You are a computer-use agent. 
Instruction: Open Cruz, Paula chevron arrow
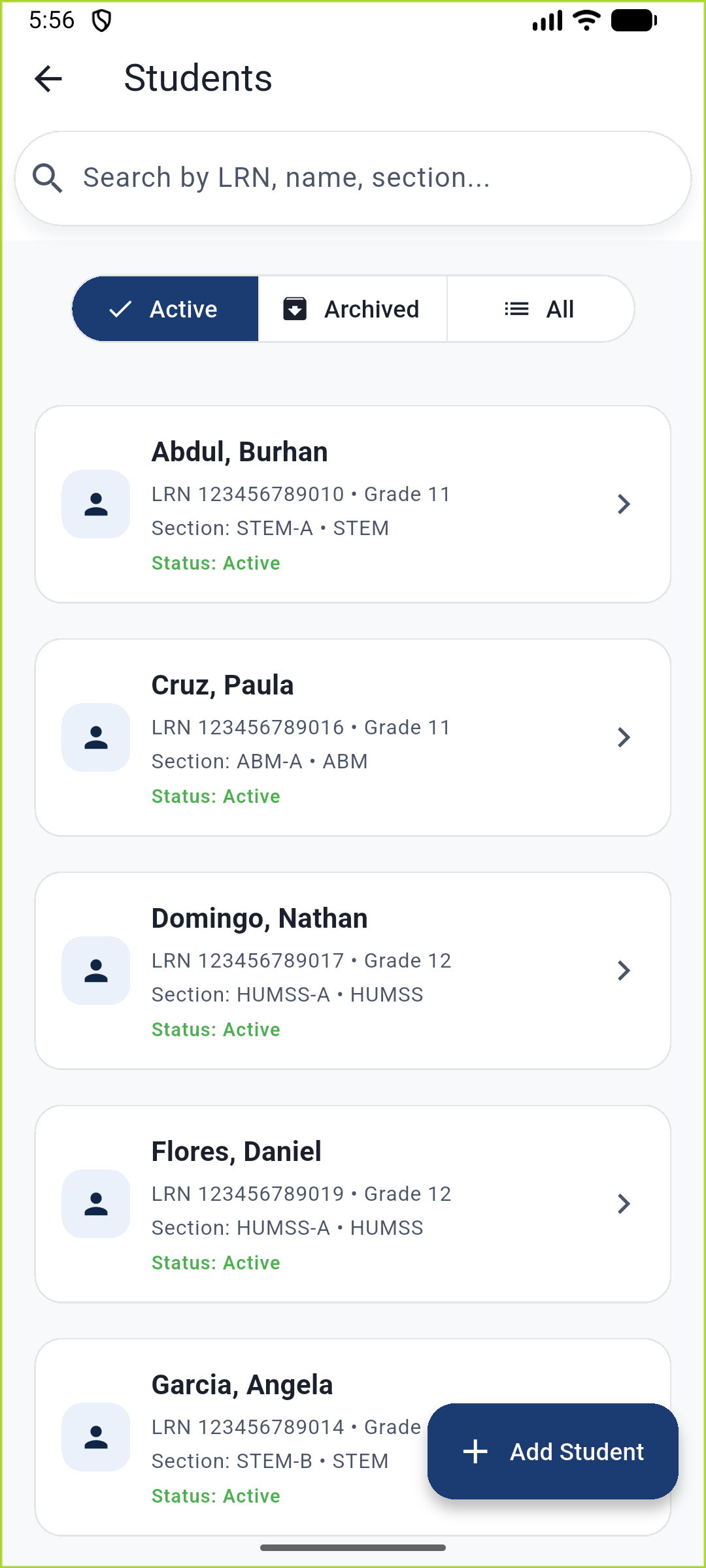tap(624, 738)
